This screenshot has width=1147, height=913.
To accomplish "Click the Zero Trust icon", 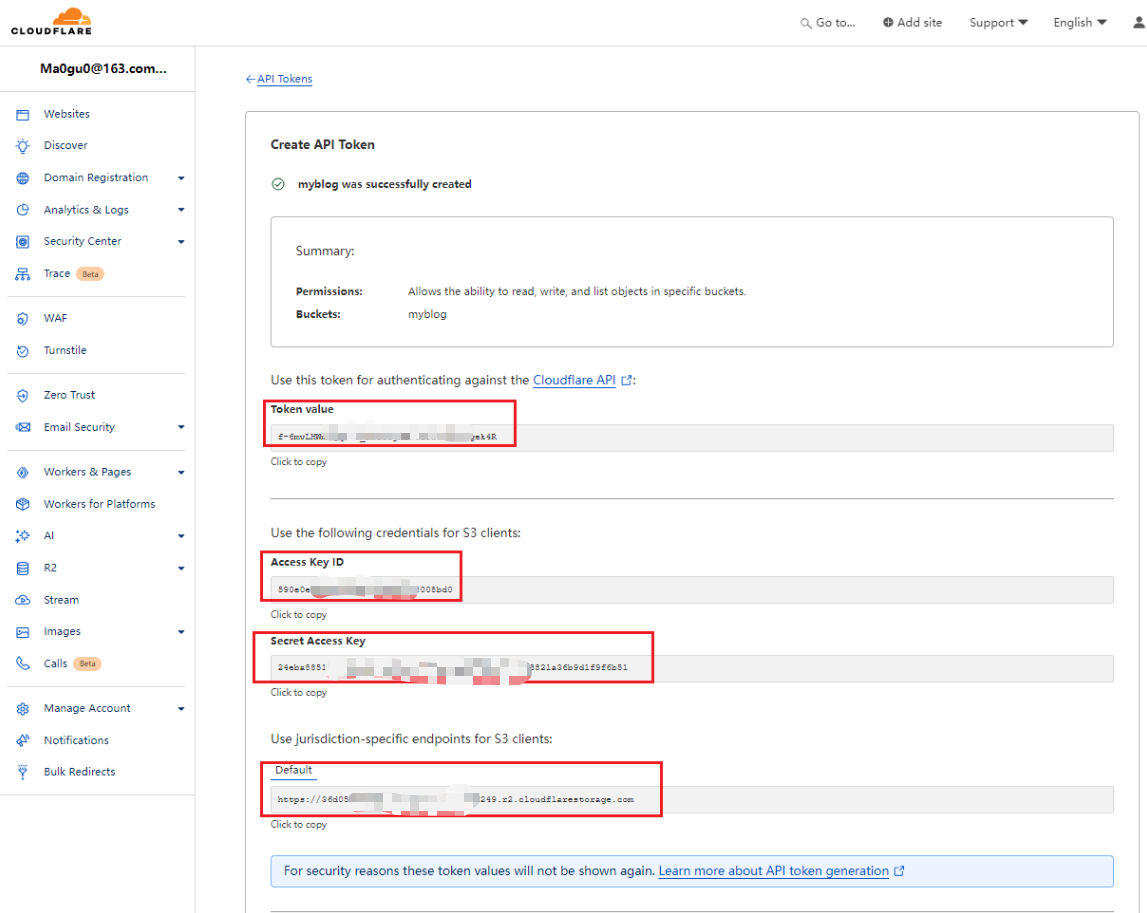I will click(x=23, y=395).
